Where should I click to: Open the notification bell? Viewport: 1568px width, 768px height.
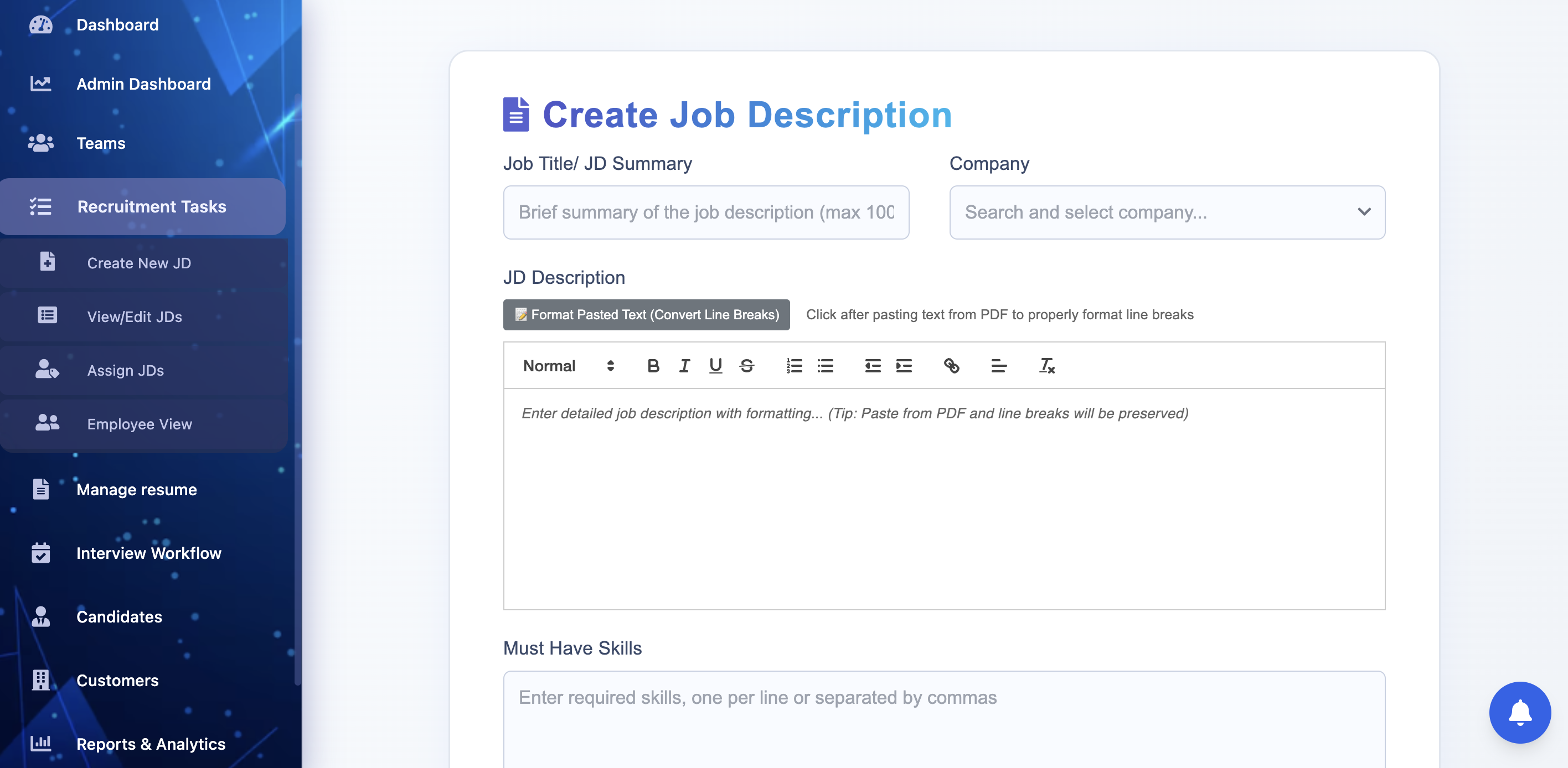coord(1519,712)
